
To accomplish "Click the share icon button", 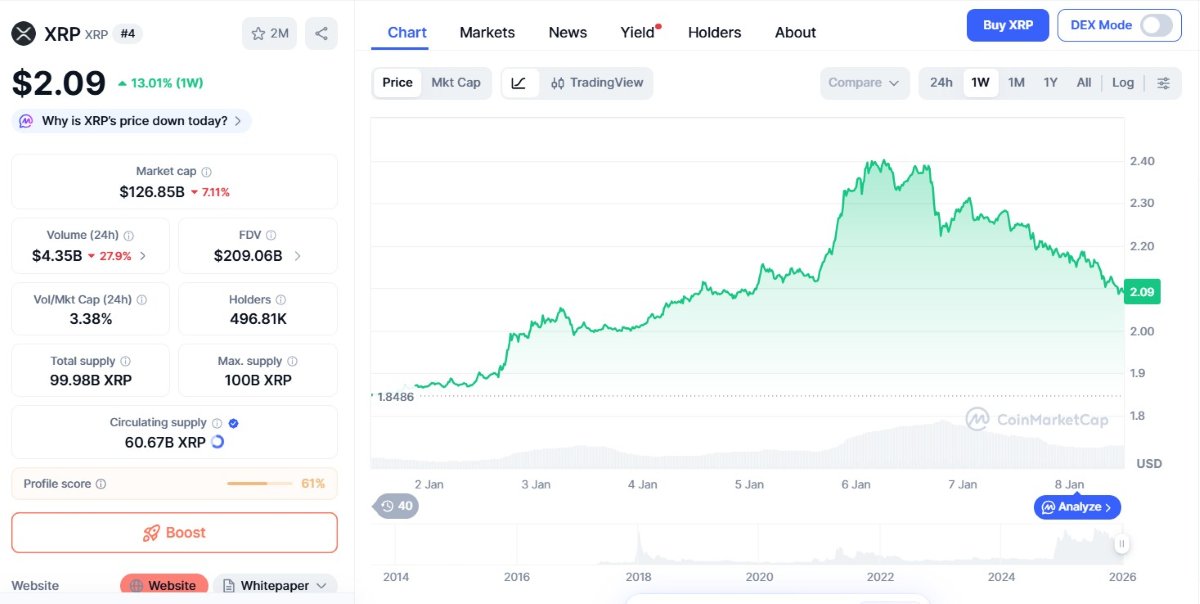I will [x=321, y=33].
